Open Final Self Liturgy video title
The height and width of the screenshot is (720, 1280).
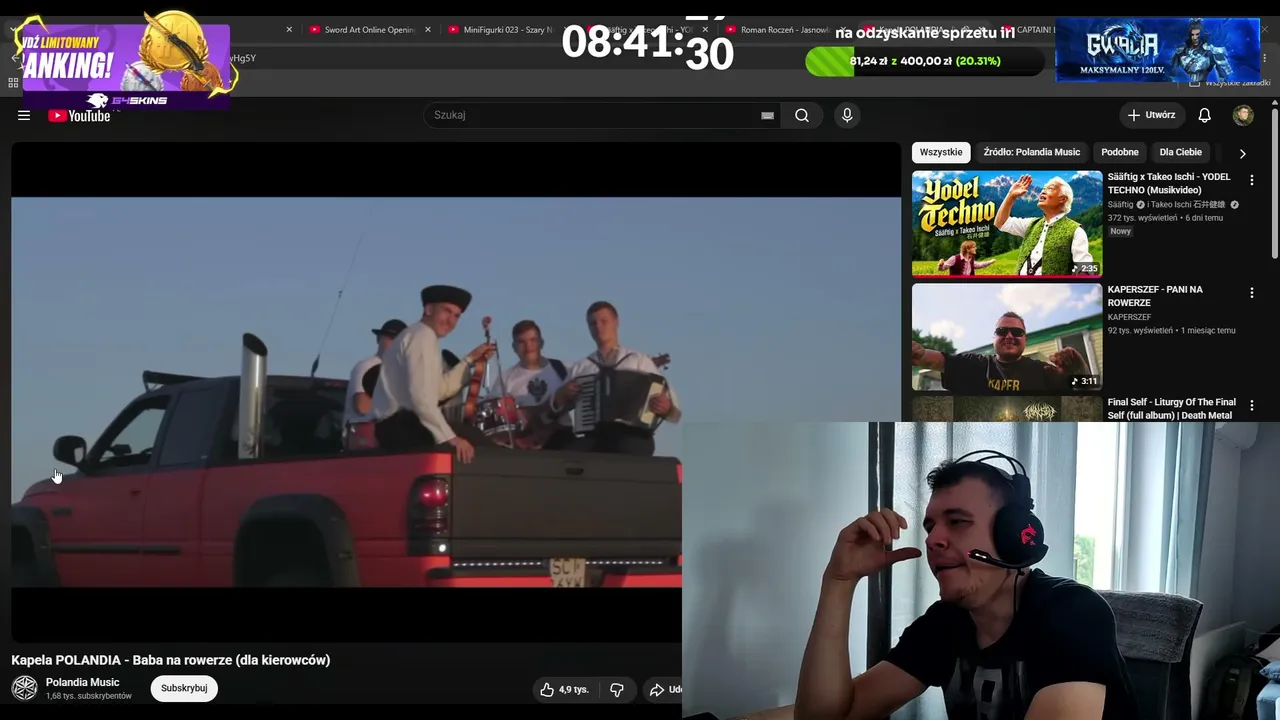click(1172, 408)
